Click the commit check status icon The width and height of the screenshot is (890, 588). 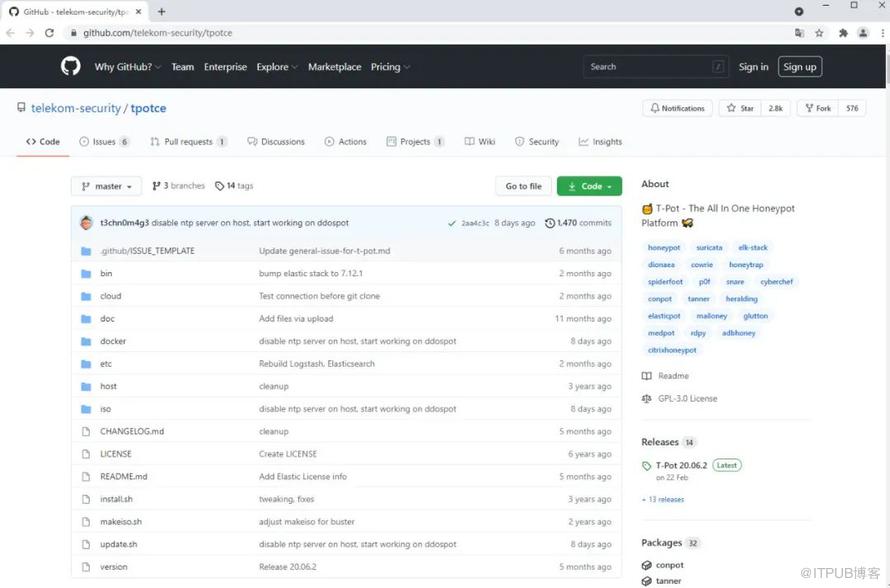pos(452,223)
